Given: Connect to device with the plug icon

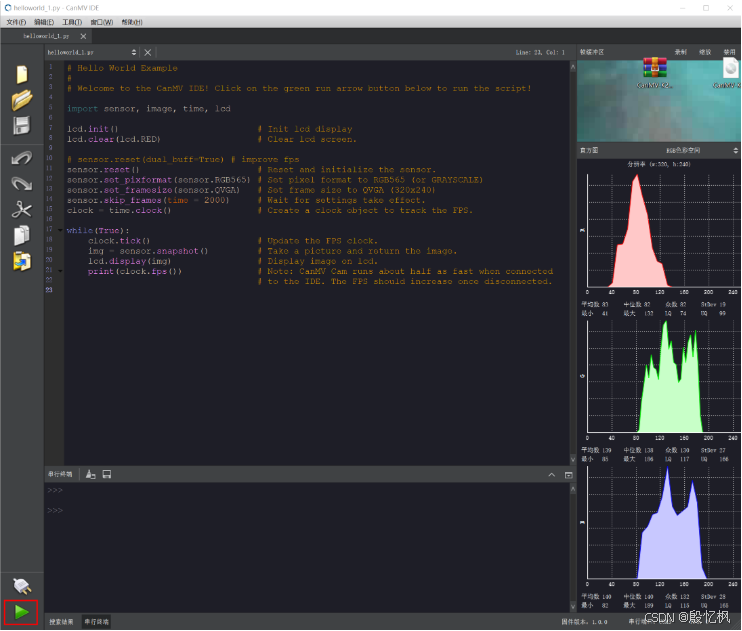Looking at the screenshot, I should (22, 587).
